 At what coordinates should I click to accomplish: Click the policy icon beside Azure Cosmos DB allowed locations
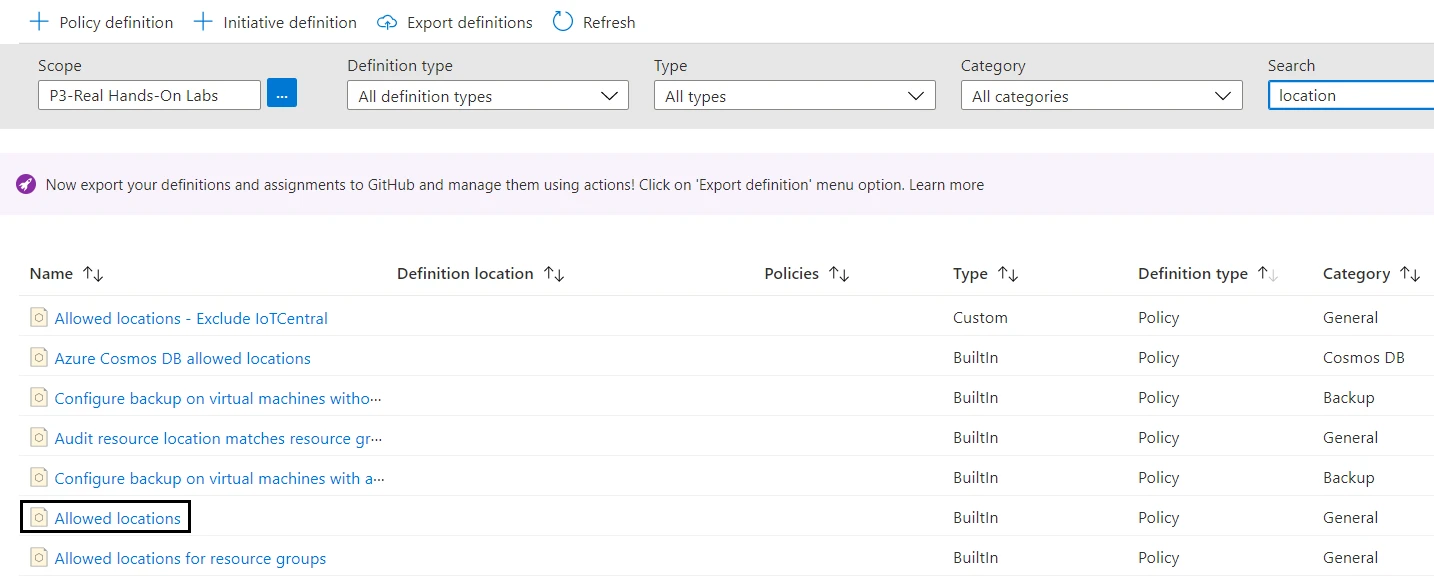click(38, 357)
